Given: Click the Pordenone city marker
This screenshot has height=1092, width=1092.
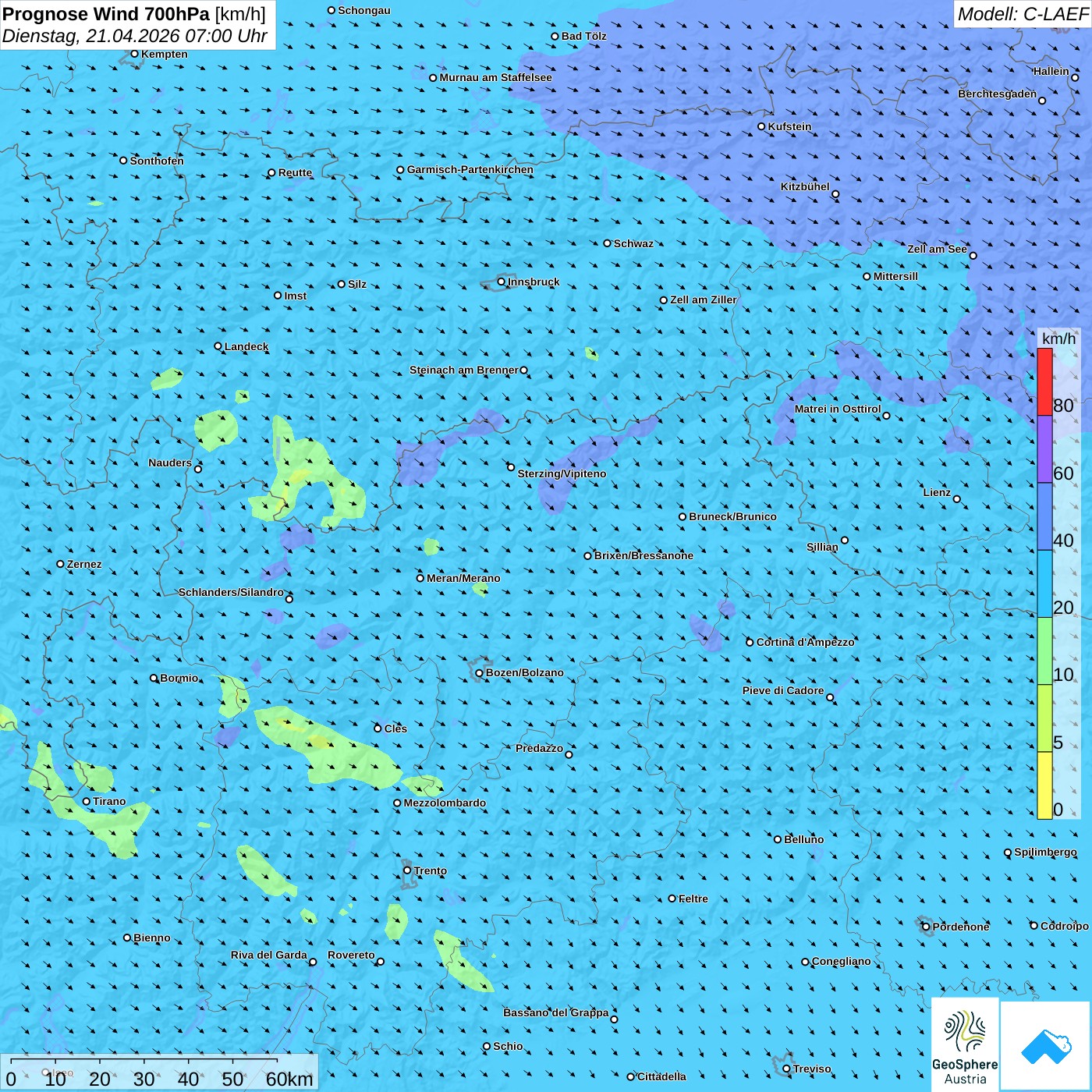Looking at the screenshot, I should point(926,927).
